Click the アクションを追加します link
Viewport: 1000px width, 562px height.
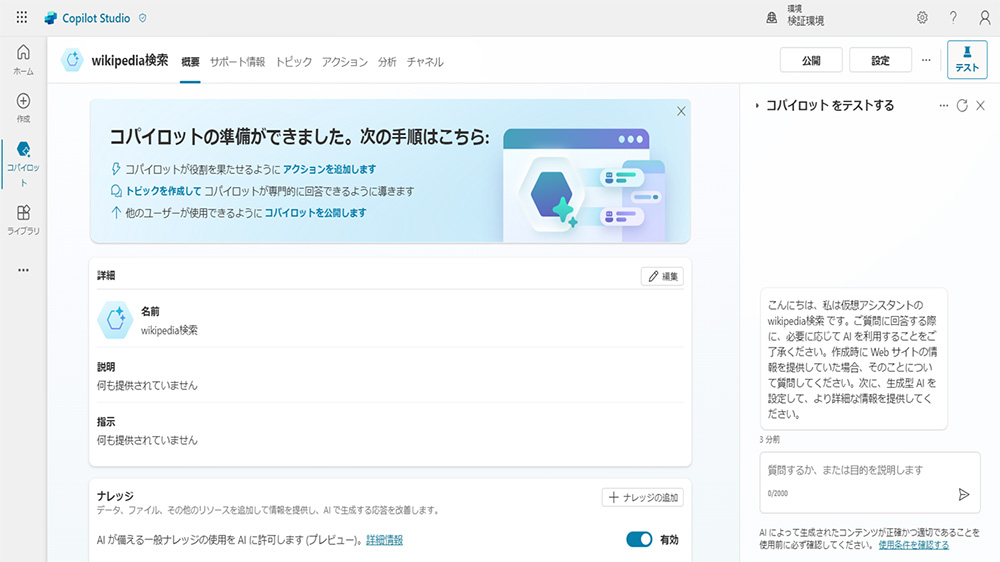pyautogui.click(x=329, y=169)
